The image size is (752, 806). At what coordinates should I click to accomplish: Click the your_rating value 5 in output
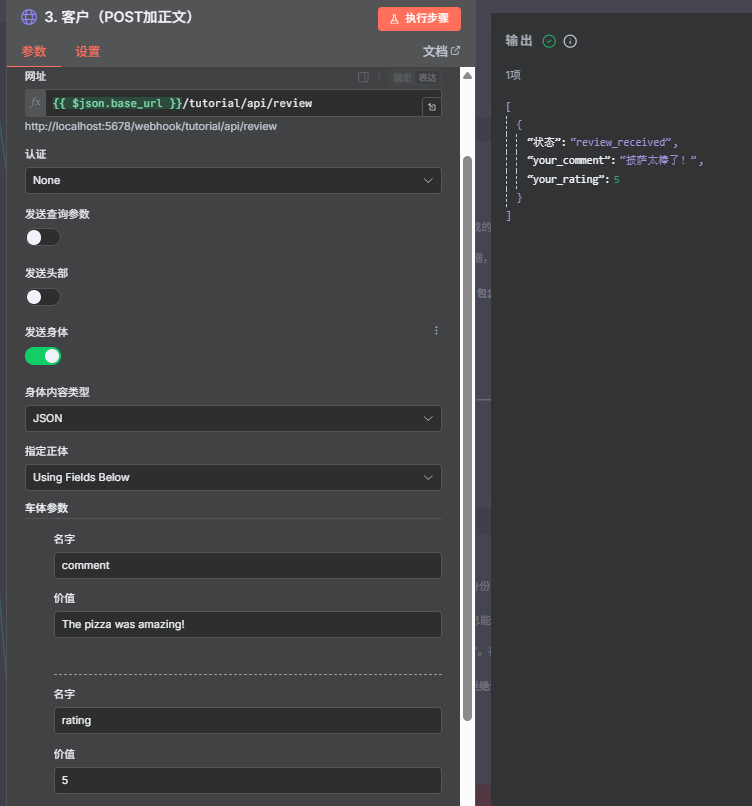(617, 179)
